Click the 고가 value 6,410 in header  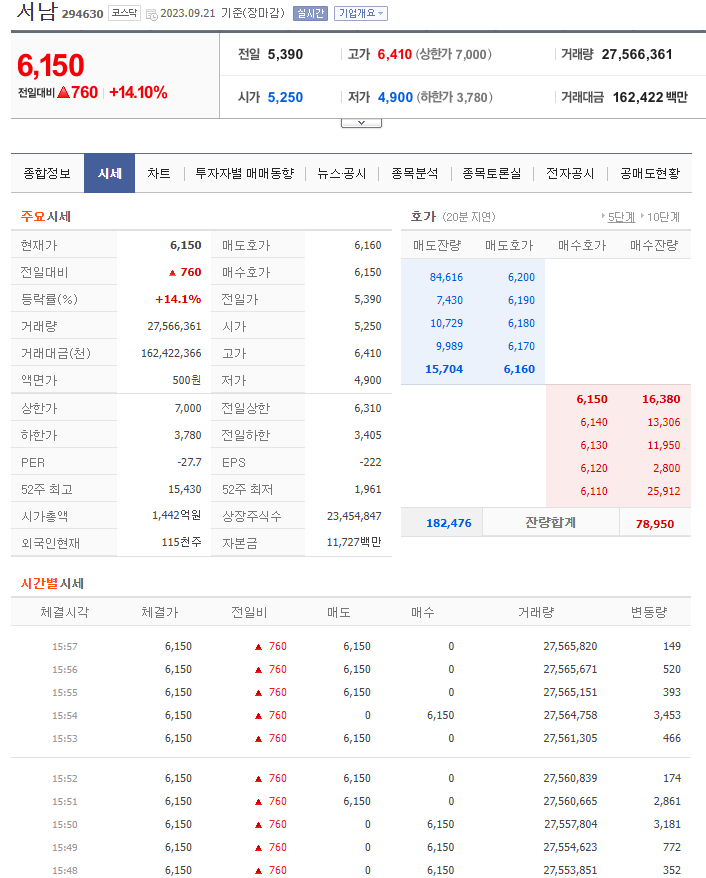pos(395,54)
